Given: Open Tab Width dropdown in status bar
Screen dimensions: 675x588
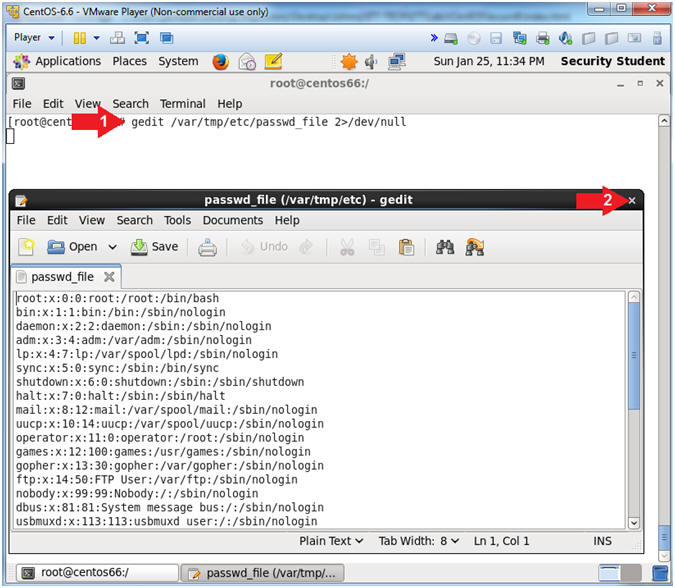Looking at the screenshot, I should 419,541.
